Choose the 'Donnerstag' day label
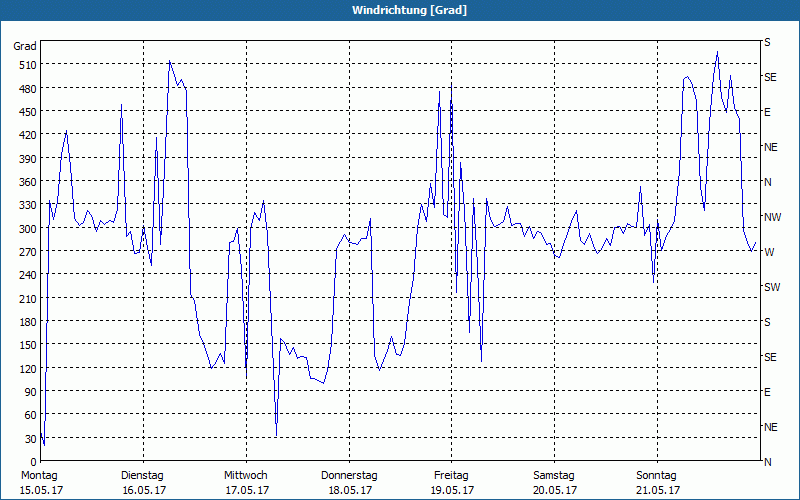The width and height of the screenshot is (800, 500). pyautogui.click(x=349, y=476)
